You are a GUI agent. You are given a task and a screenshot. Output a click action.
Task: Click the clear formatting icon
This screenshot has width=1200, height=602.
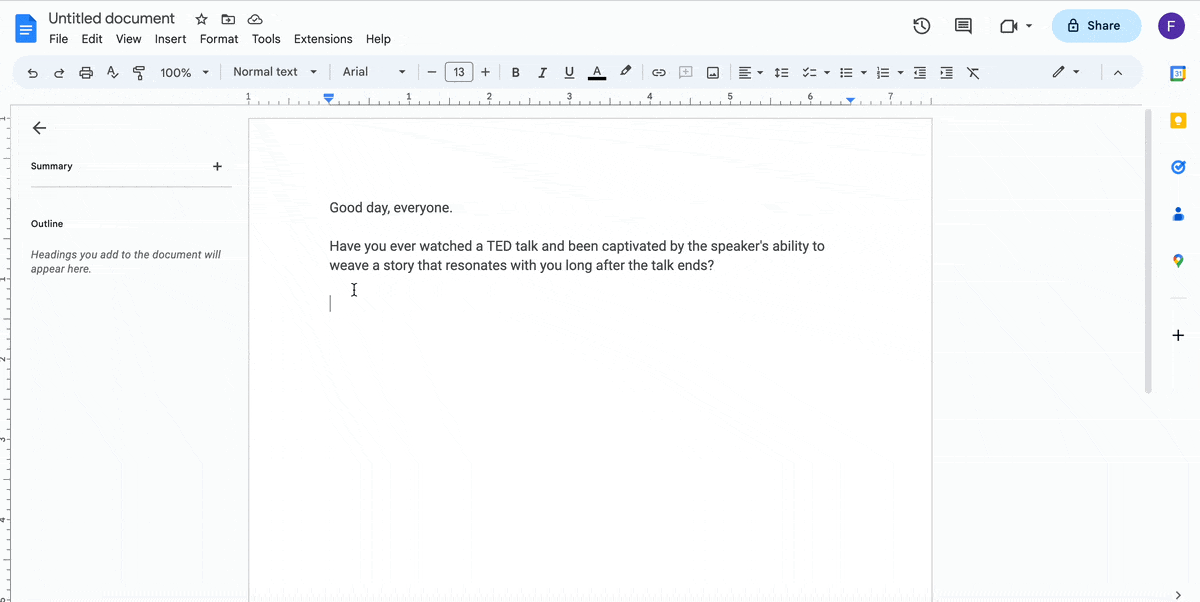(x=973, y=72)
